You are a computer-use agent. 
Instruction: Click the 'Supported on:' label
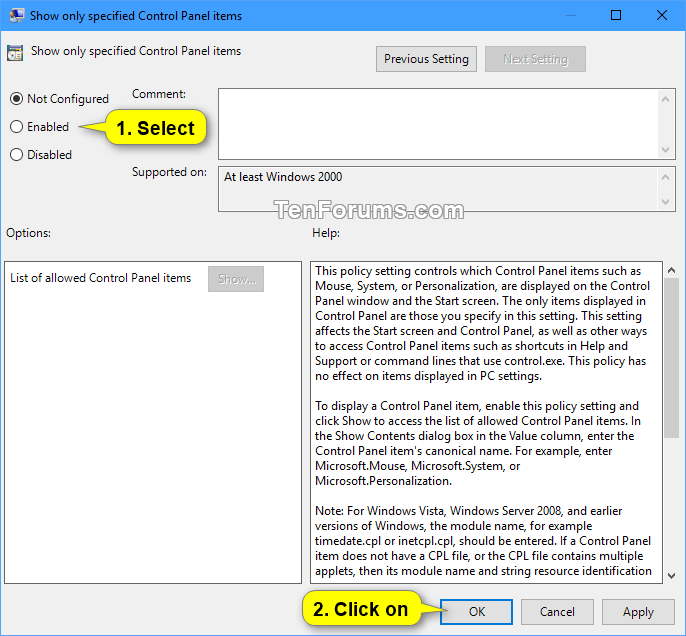pos(169,172)
